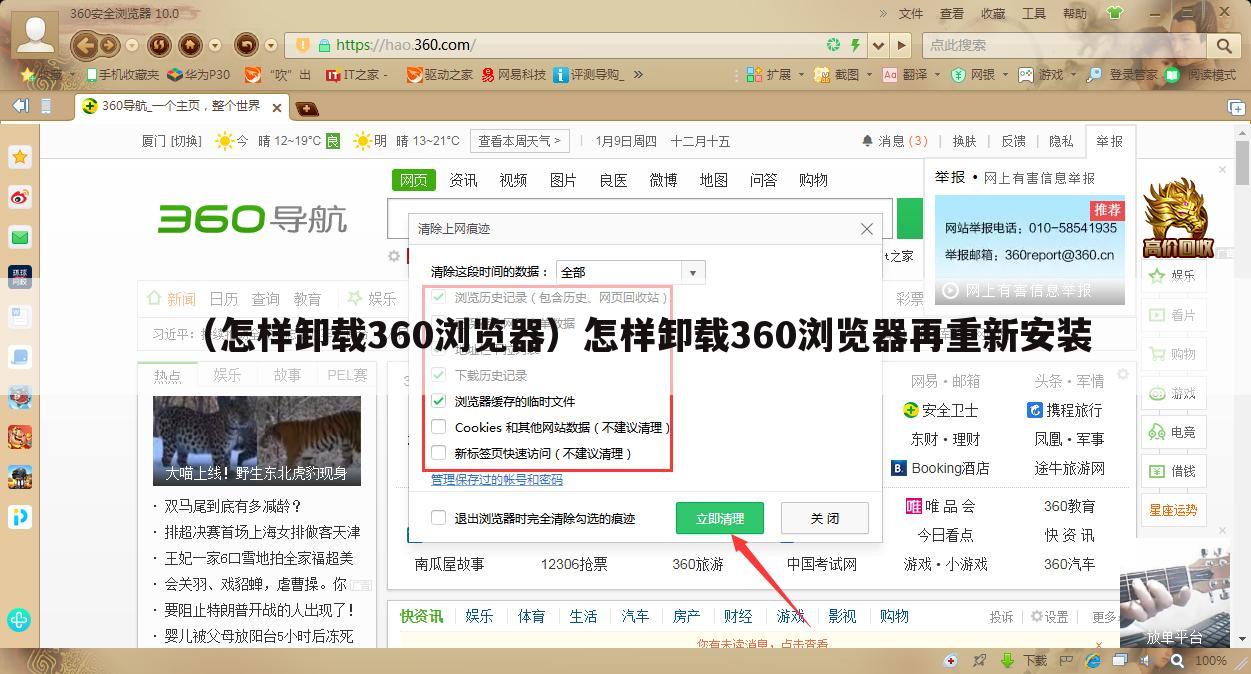1251x674 pixels.
Task: Expand the address bar dropdown chevron
Action: [x=878, y=45]
